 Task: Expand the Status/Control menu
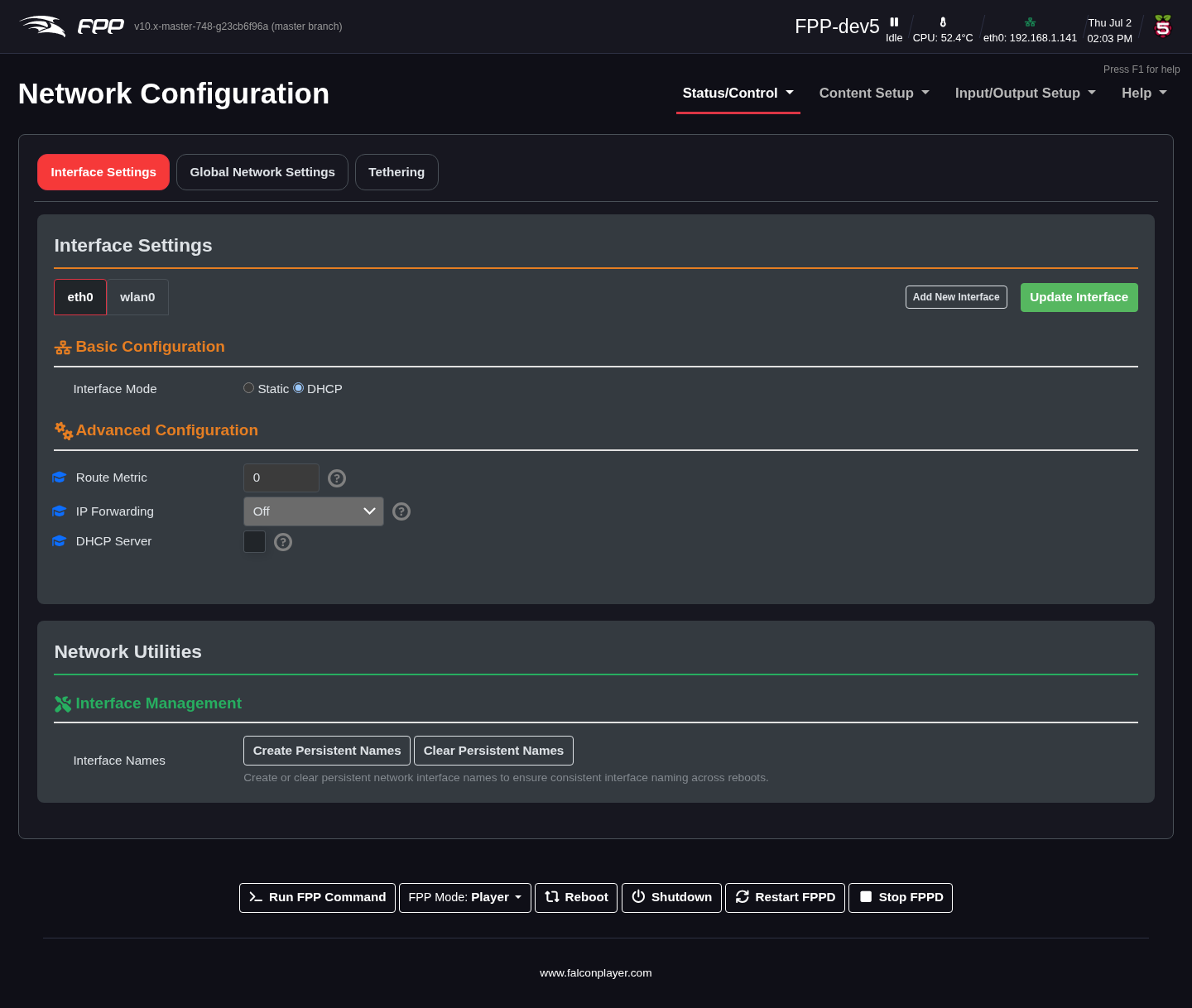tap(738, 94)
